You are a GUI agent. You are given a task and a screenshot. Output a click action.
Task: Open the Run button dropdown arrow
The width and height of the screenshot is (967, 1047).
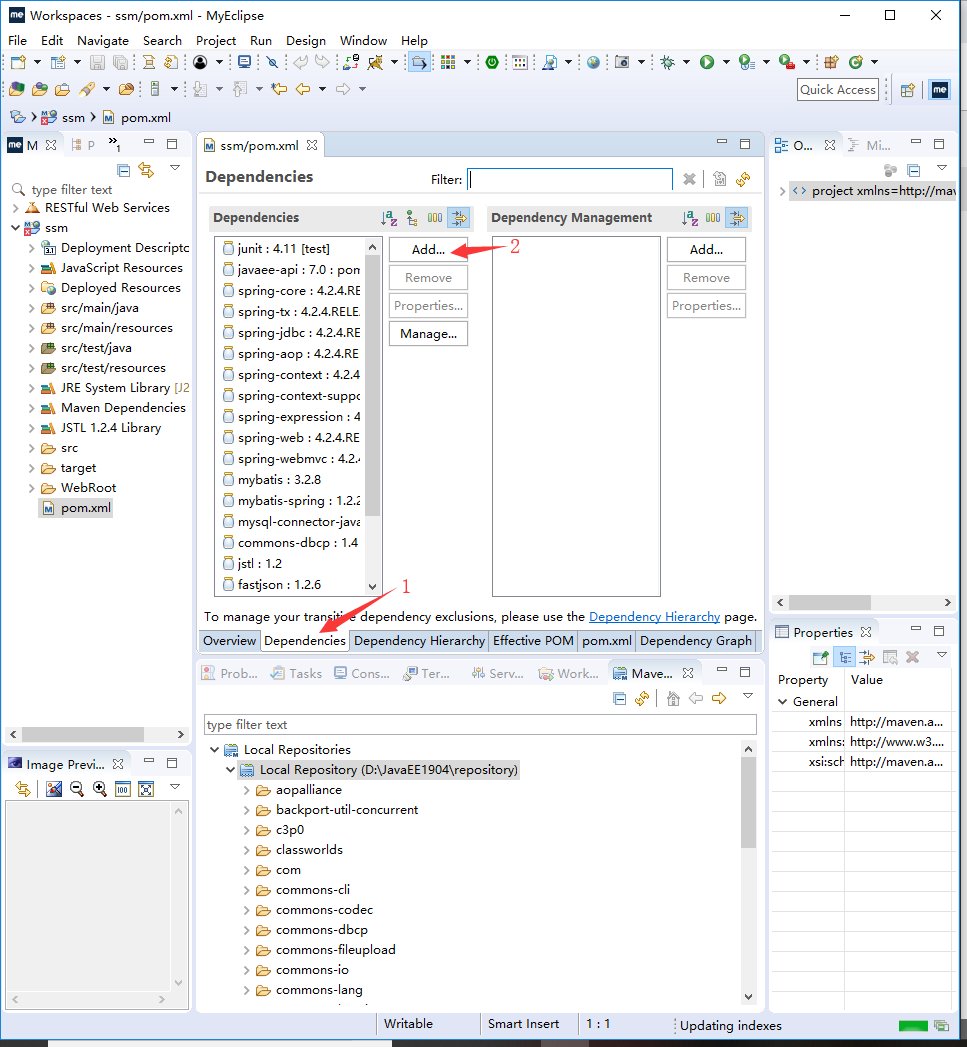[x=727, y=62]
